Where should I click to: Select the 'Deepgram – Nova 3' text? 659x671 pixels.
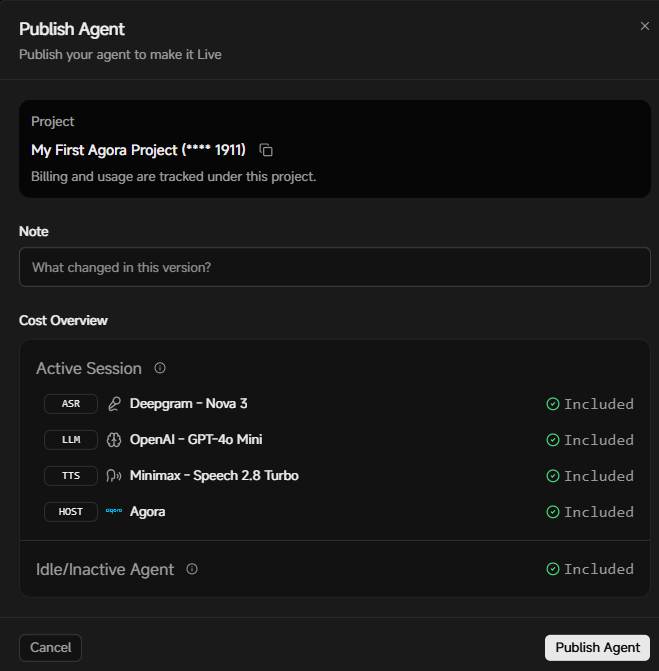(x=189, y=404)
